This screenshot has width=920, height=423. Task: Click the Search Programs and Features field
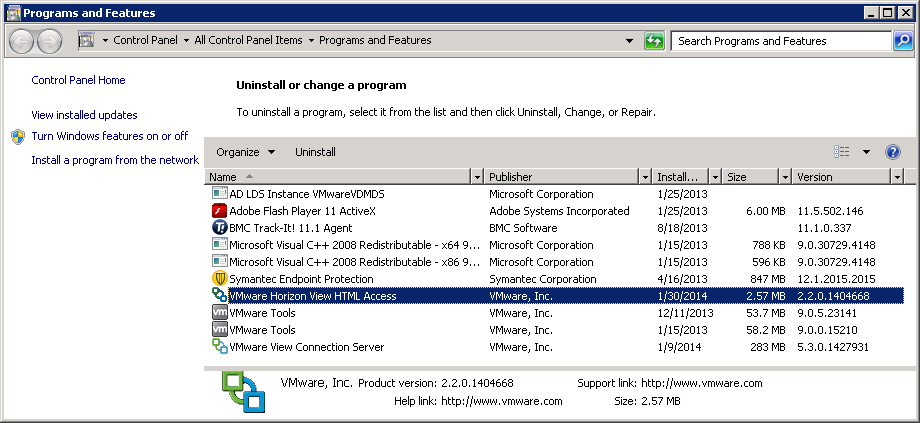pos(780,41)
